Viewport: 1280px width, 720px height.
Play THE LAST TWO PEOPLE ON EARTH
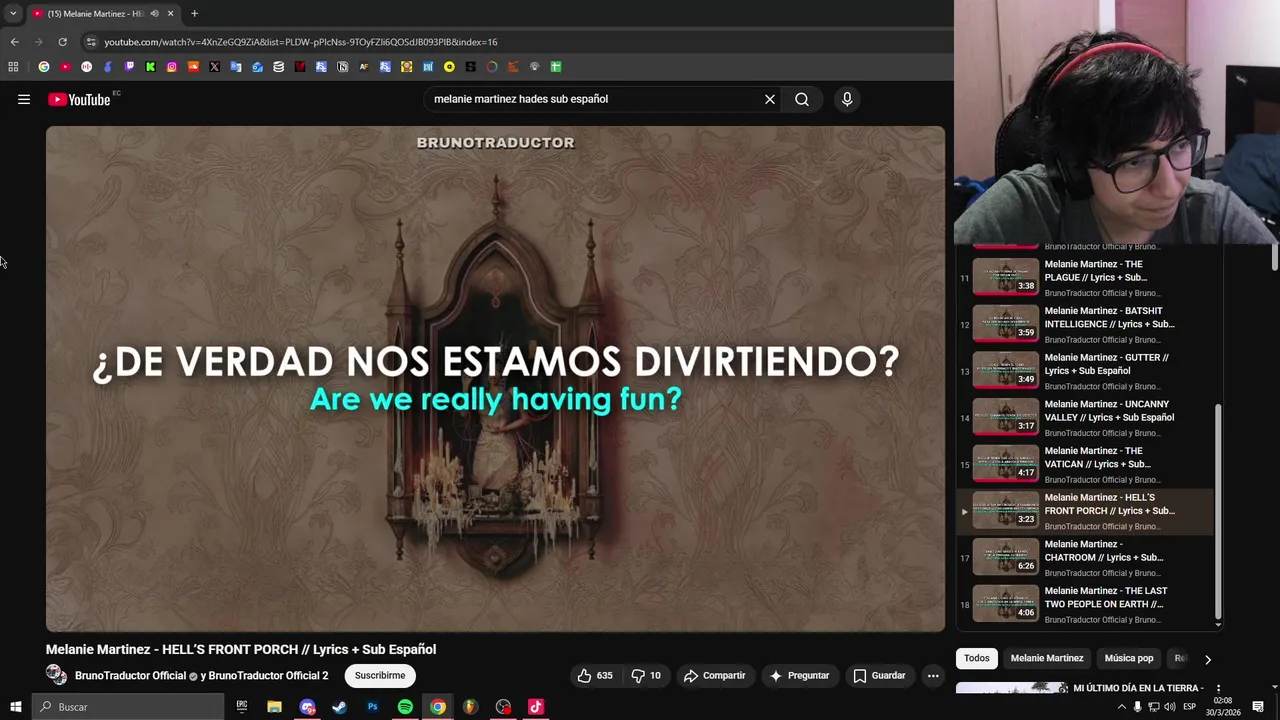(1085, 604)
